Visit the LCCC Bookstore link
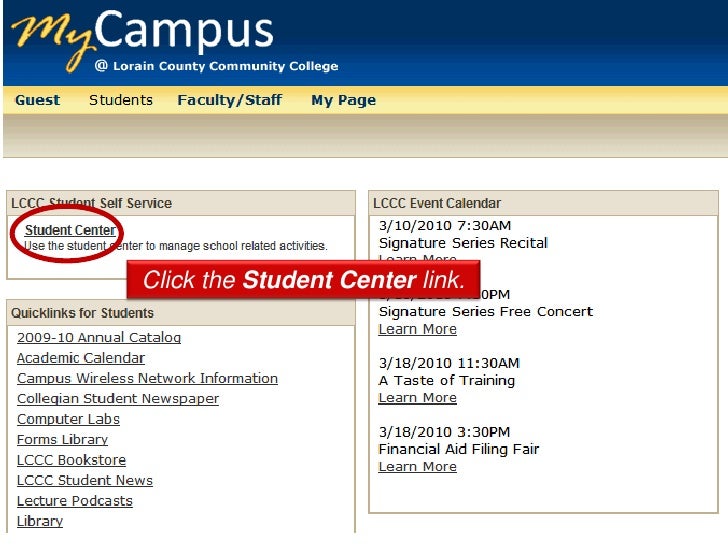Screen dimensions: 728x546 (x=72, y=460)
